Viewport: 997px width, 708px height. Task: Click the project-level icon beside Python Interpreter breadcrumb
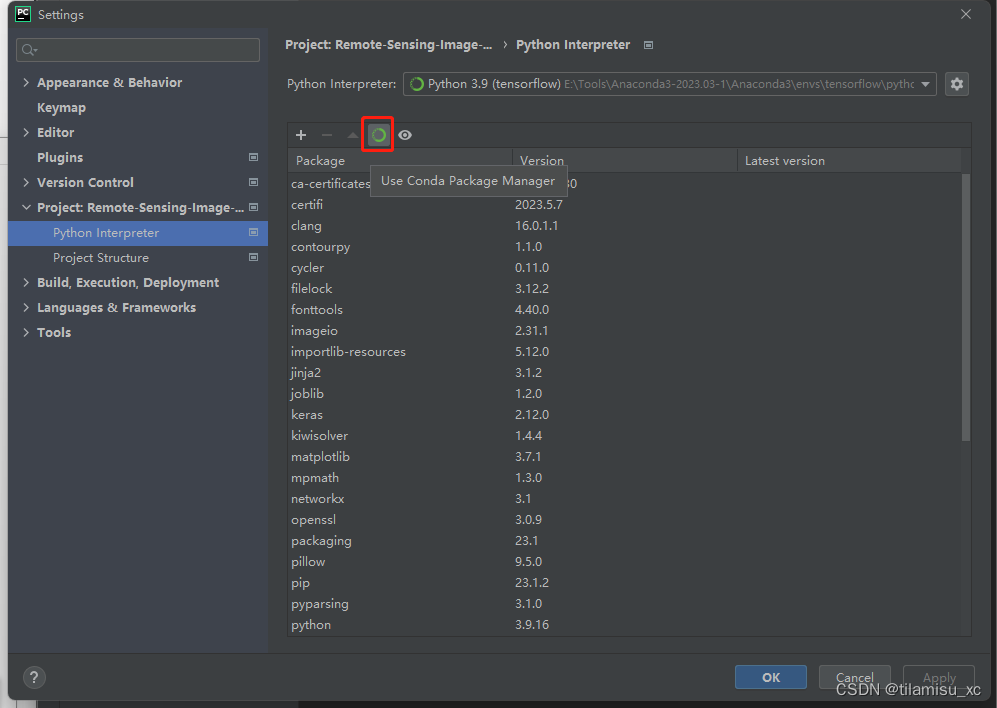(x=649, y=45)
